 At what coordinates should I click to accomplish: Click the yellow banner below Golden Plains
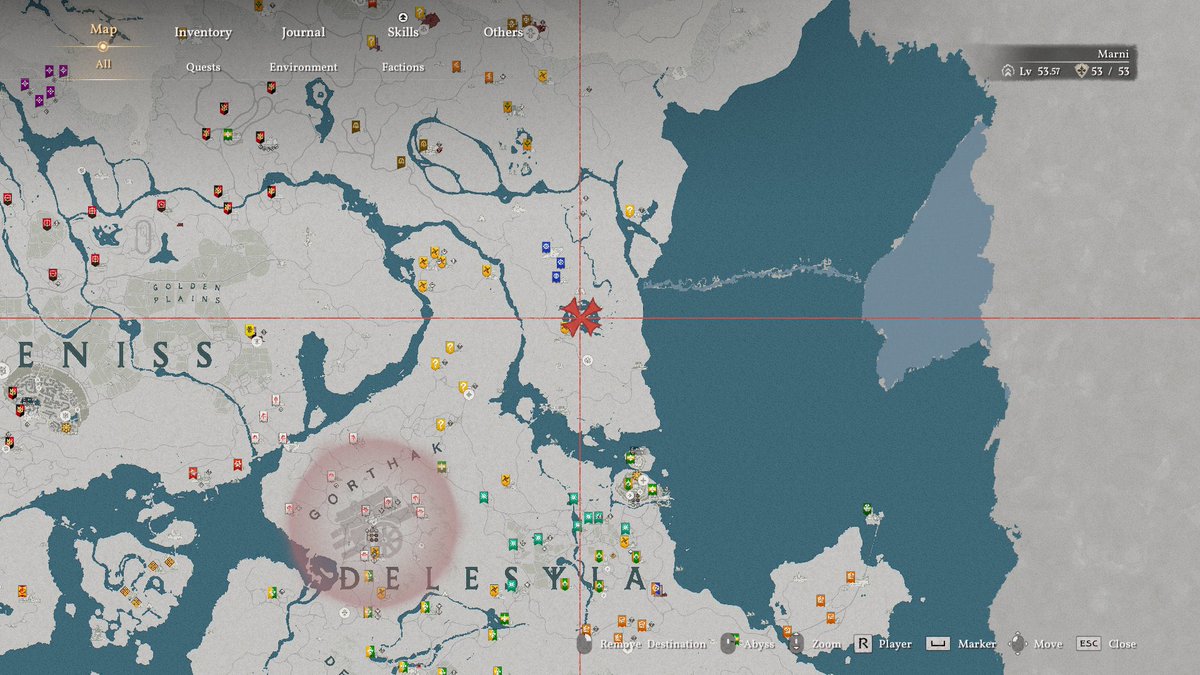[x=250, y=330]
